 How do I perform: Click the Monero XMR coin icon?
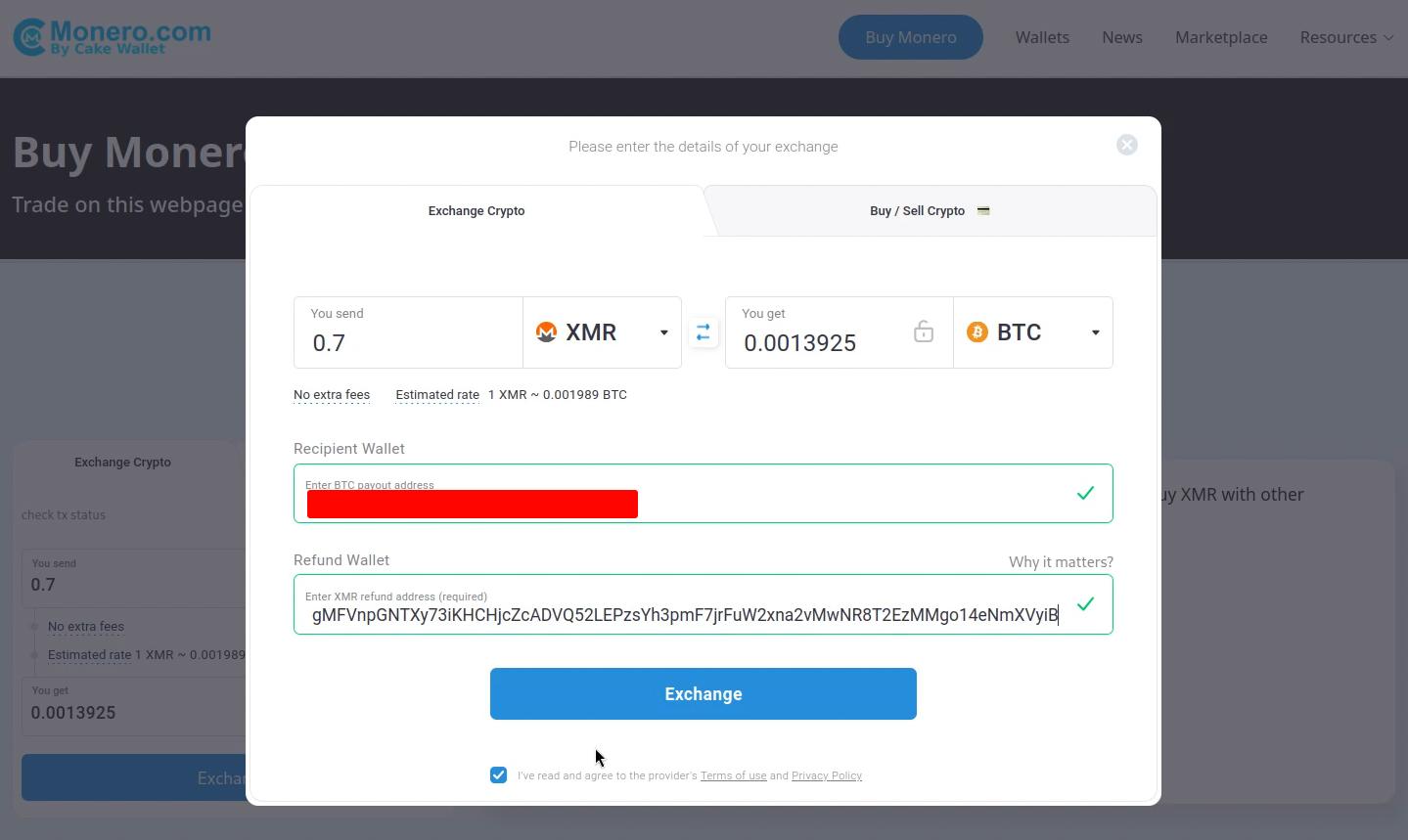(x=546, y=332)
